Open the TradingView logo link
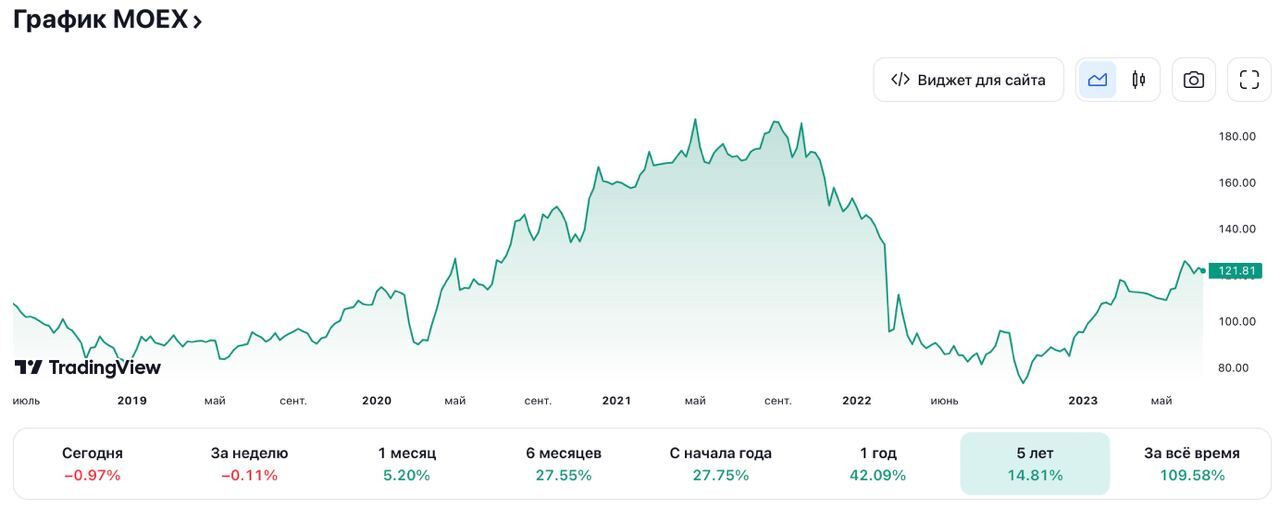Image resolution: width=1280 pixels, height=510 pixels. pos(88,367)
